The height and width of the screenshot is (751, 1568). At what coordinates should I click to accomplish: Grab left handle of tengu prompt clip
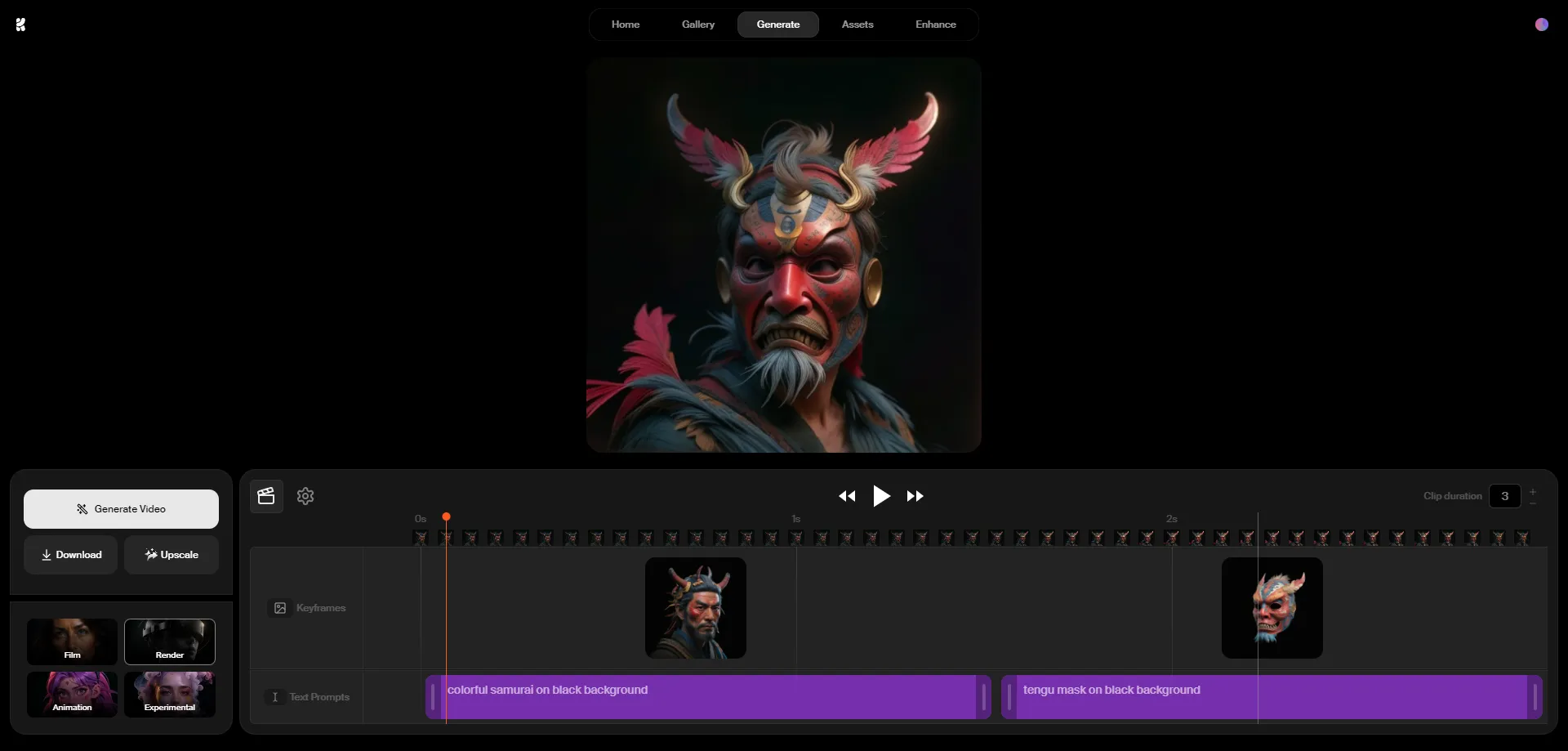[1009, 697]
